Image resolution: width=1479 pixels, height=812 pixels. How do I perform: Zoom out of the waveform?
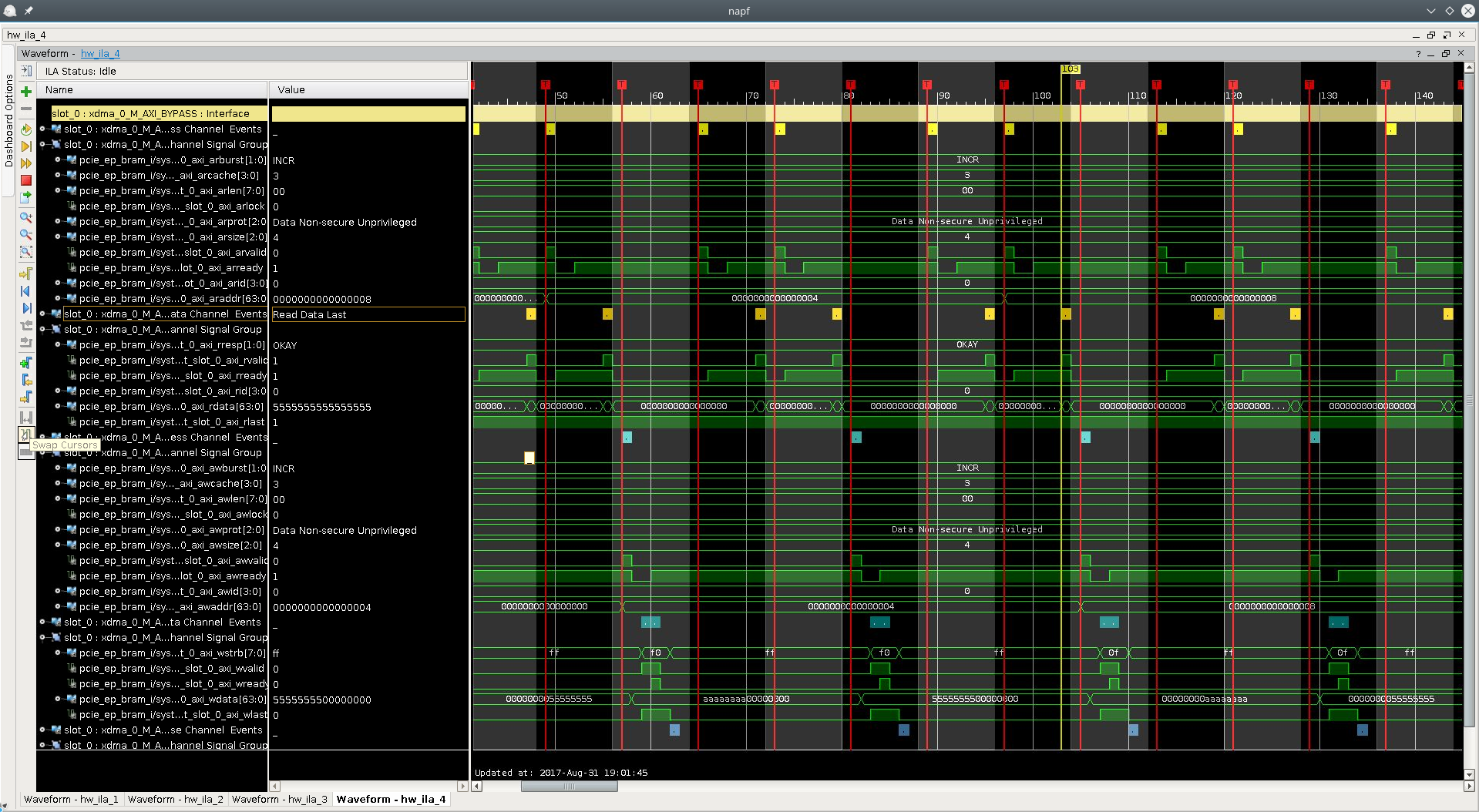coord(25,235)
